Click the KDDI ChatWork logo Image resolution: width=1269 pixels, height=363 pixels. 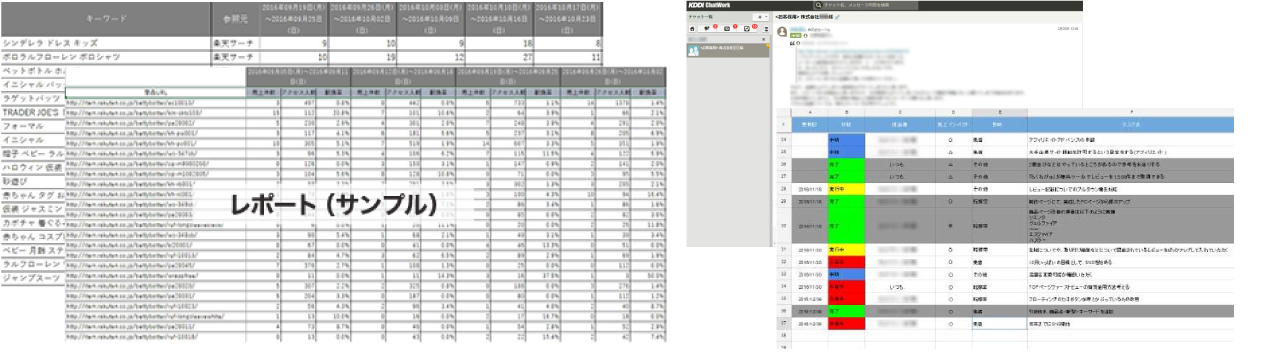709,5
